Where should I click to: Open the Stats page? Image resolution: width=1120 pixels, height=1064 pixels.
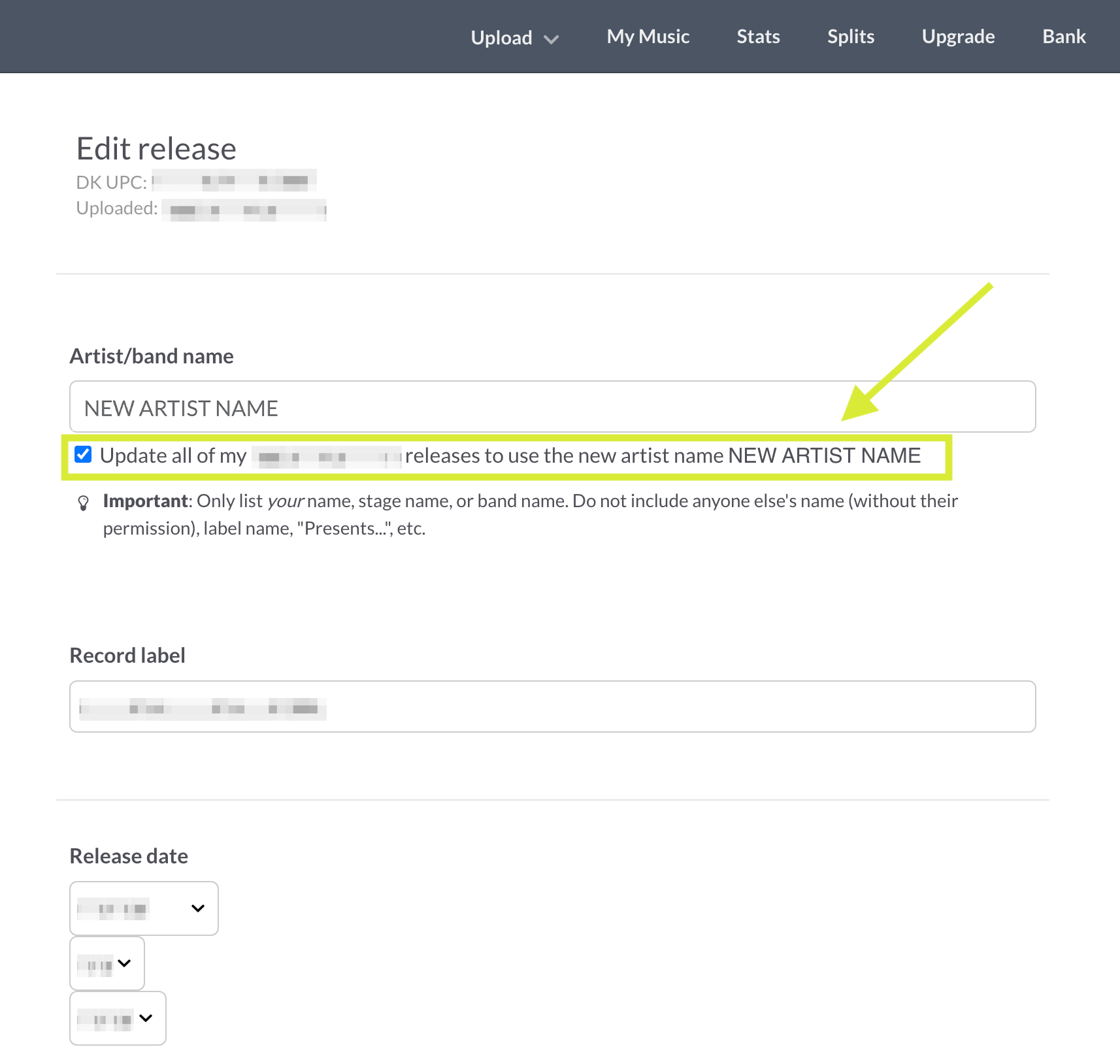pos(758,37)
